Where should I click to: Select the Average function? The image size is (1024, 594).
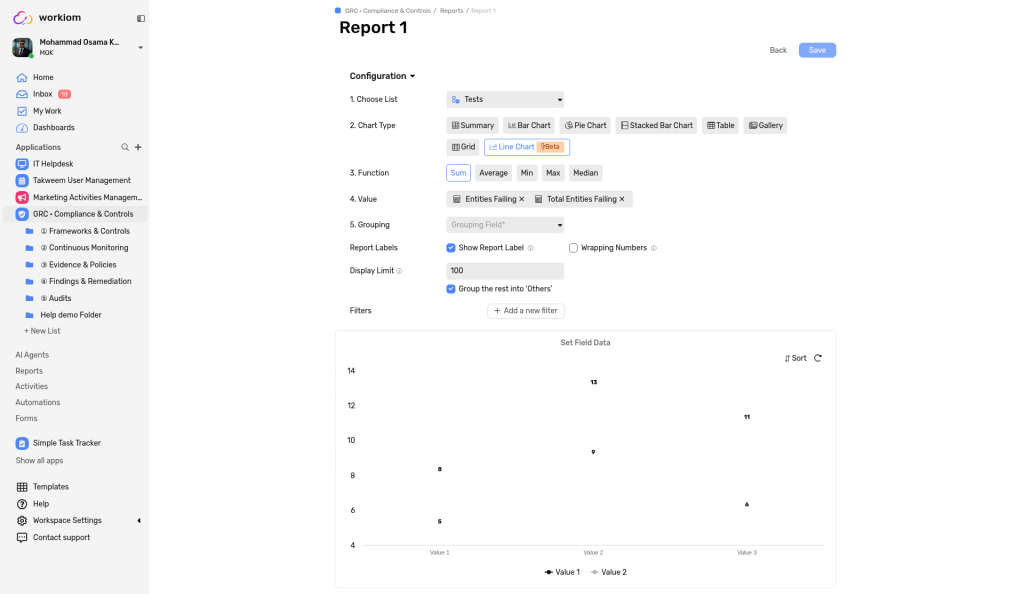pos(493,173)
